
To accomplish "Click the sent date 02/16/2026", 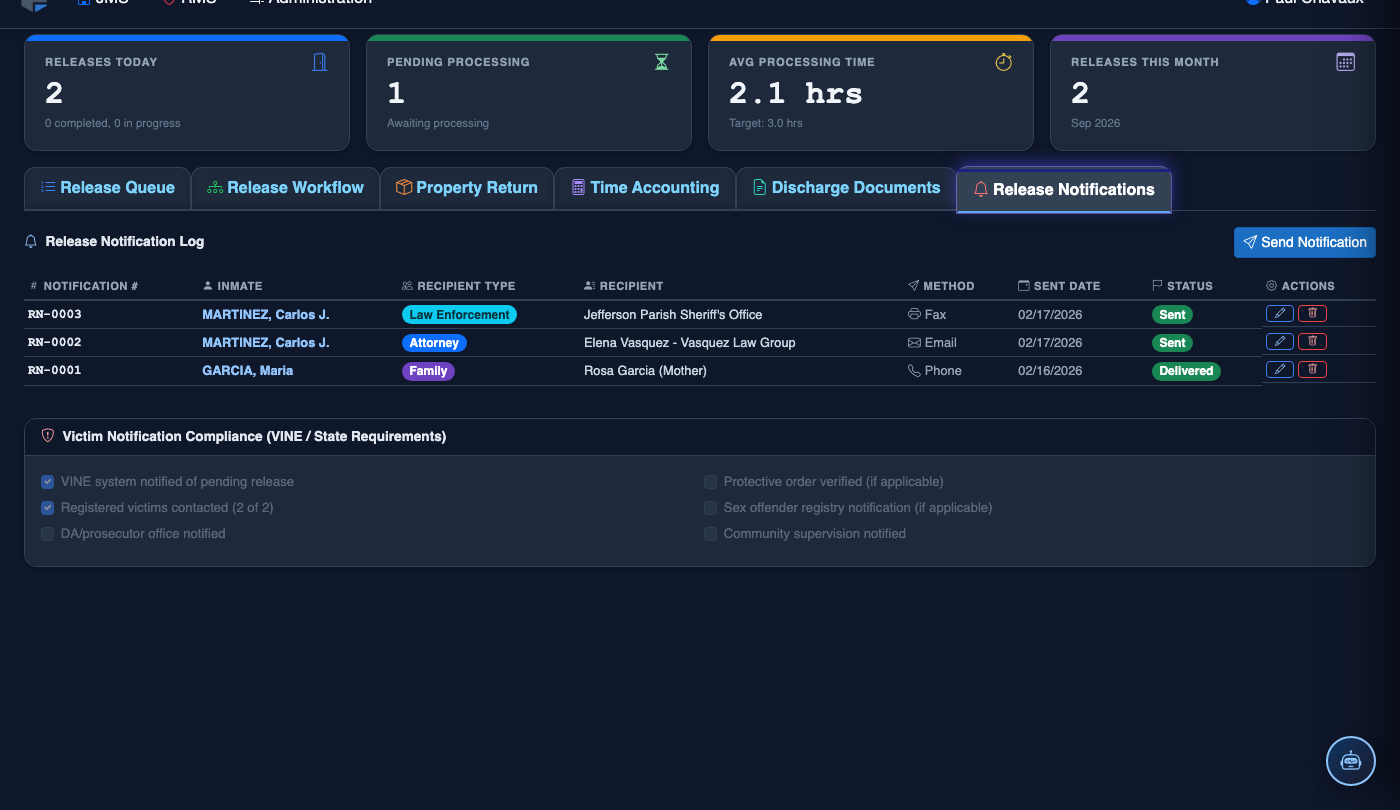I will pos(1050,370).
